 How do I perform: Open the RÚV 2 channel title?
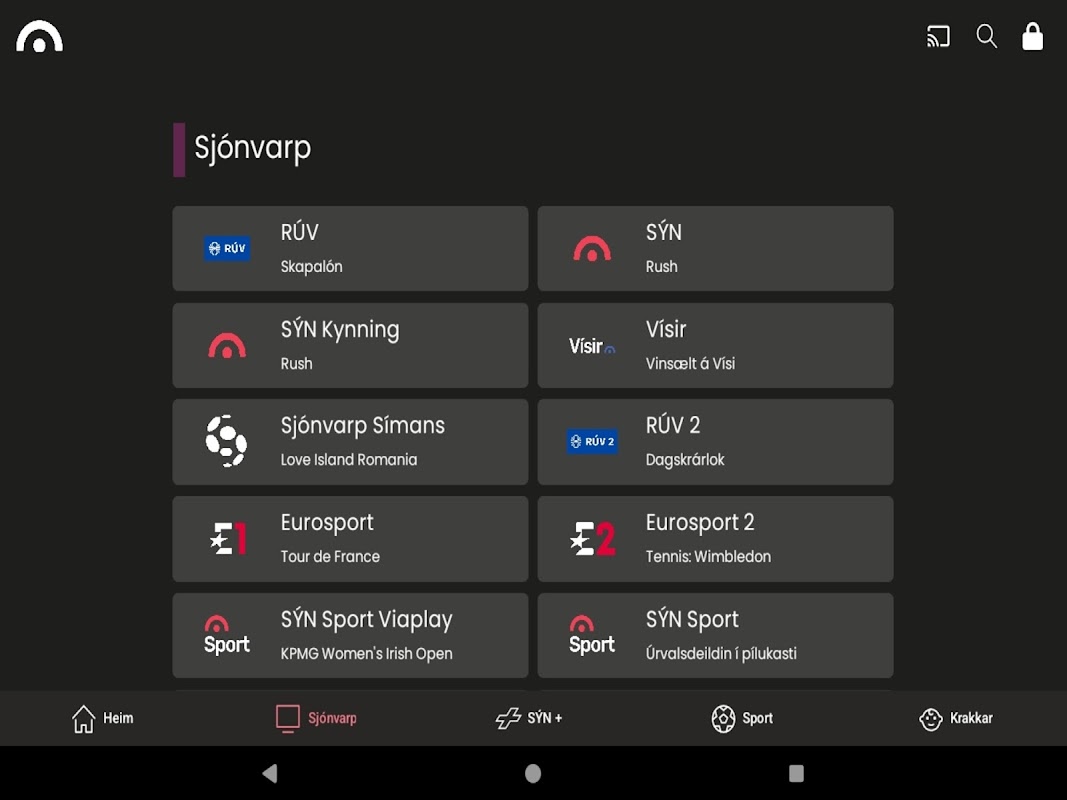coord(673,425)
